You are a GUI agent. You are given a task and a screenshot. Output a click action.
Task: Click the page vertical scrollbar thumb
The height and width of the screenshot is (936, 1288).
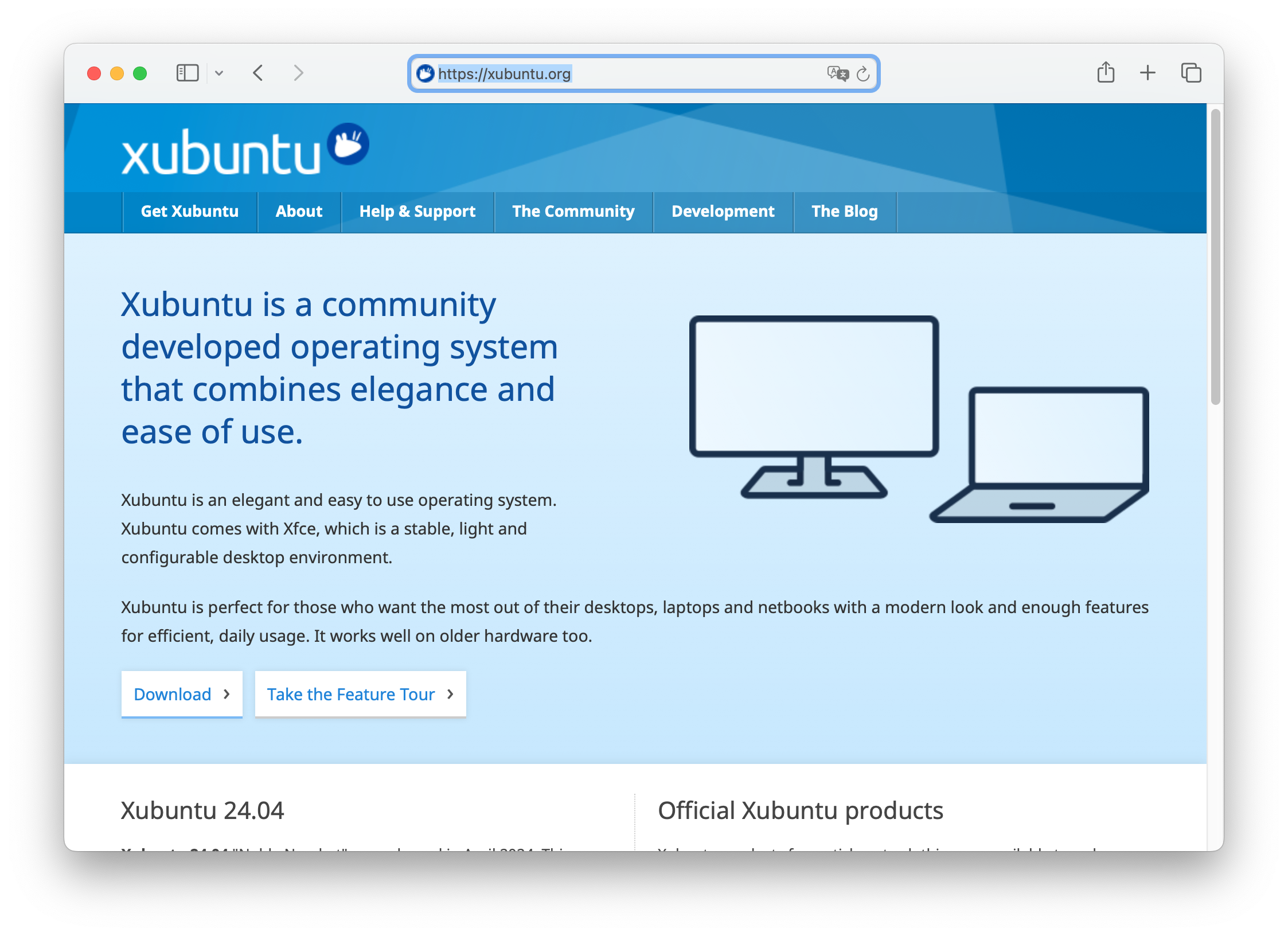1215,256
